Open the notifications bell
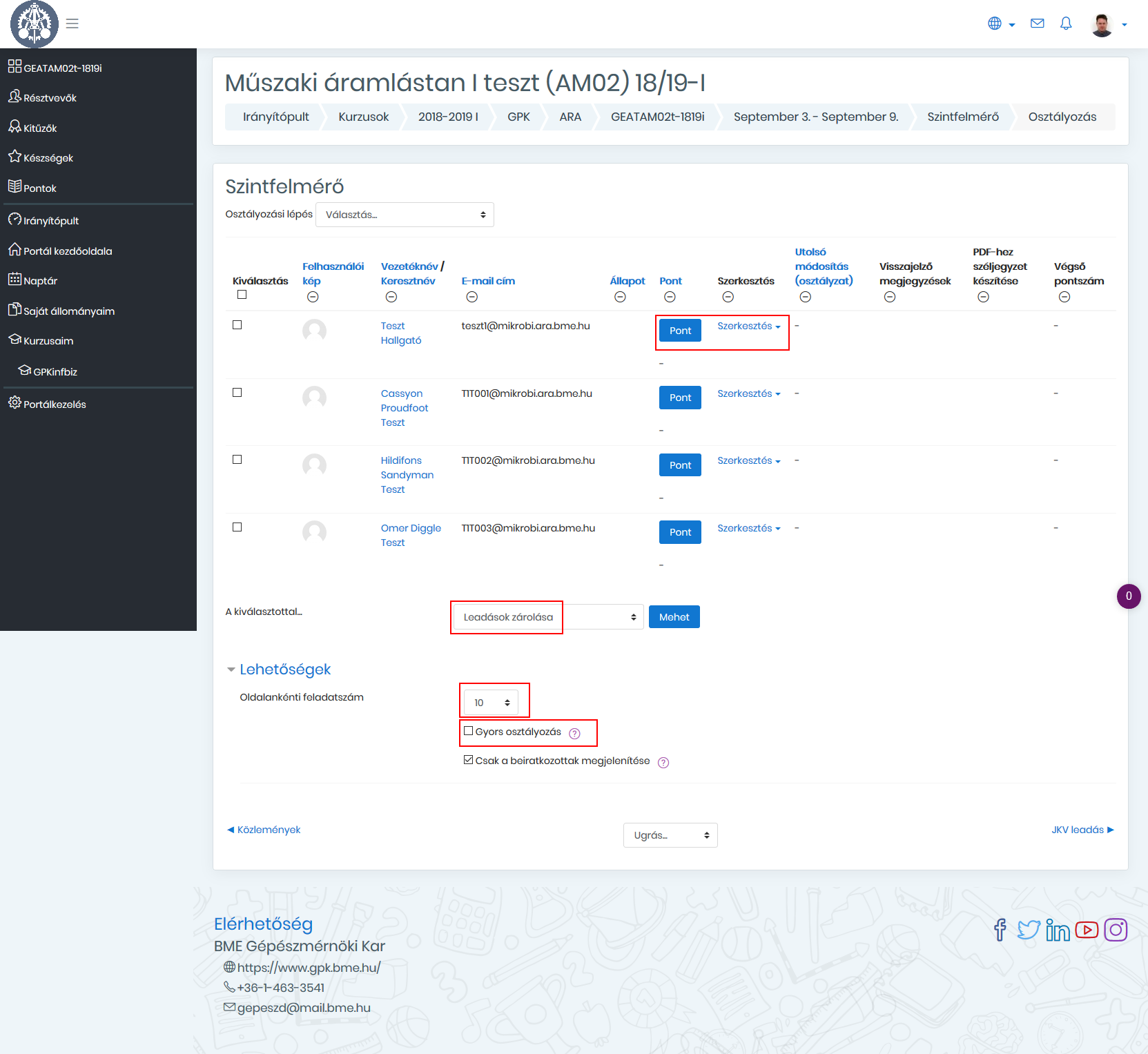This screenshot has height=1054, width=1148. [1066, 23]
